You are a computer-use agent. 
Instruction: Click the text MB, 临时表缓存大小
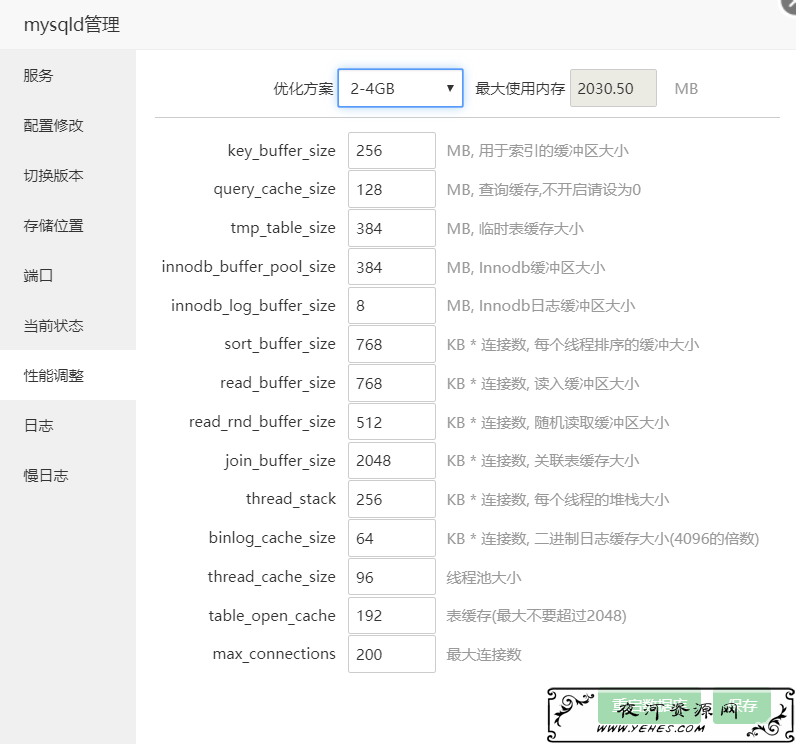pos(515,229)
